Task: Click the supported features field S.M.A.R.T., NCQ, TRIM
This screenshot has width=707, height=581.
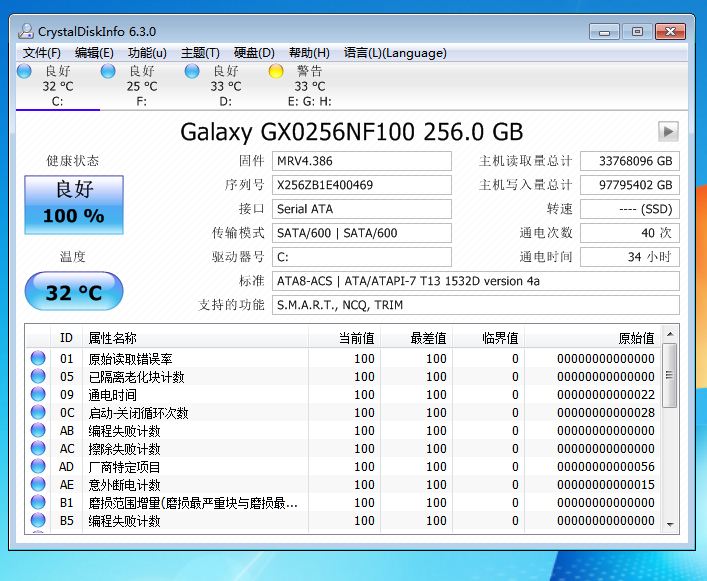Action: (476, 305)
